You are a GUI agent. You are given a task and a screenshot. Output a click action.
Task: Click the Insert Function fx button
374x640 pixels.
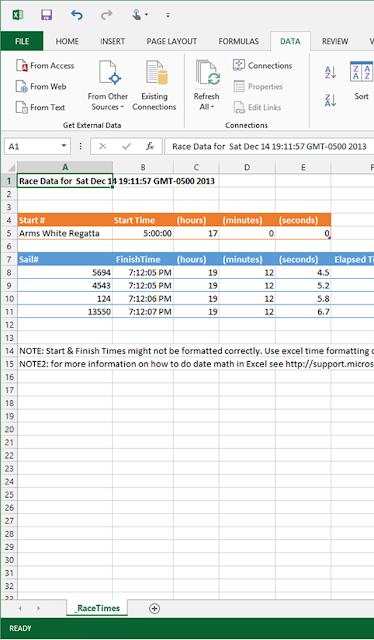click(150, 146)
